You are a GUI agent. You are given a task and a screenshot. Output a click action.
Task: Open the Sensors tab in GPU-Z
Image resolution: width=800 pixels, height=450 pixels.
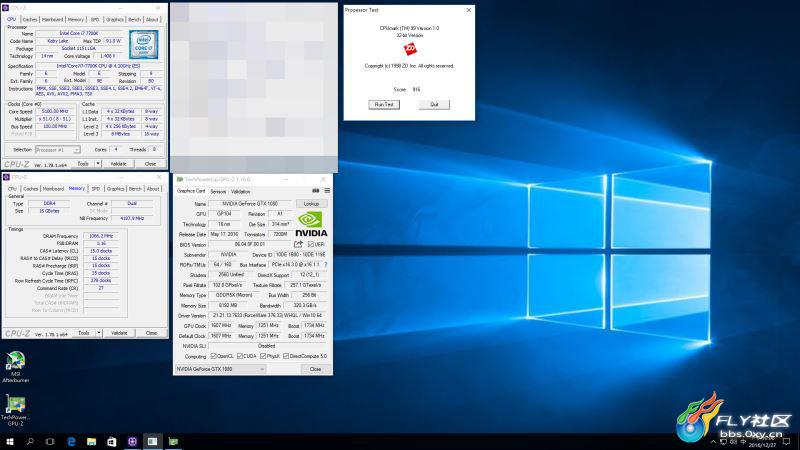pyautogui.click(x=218, y=191)
